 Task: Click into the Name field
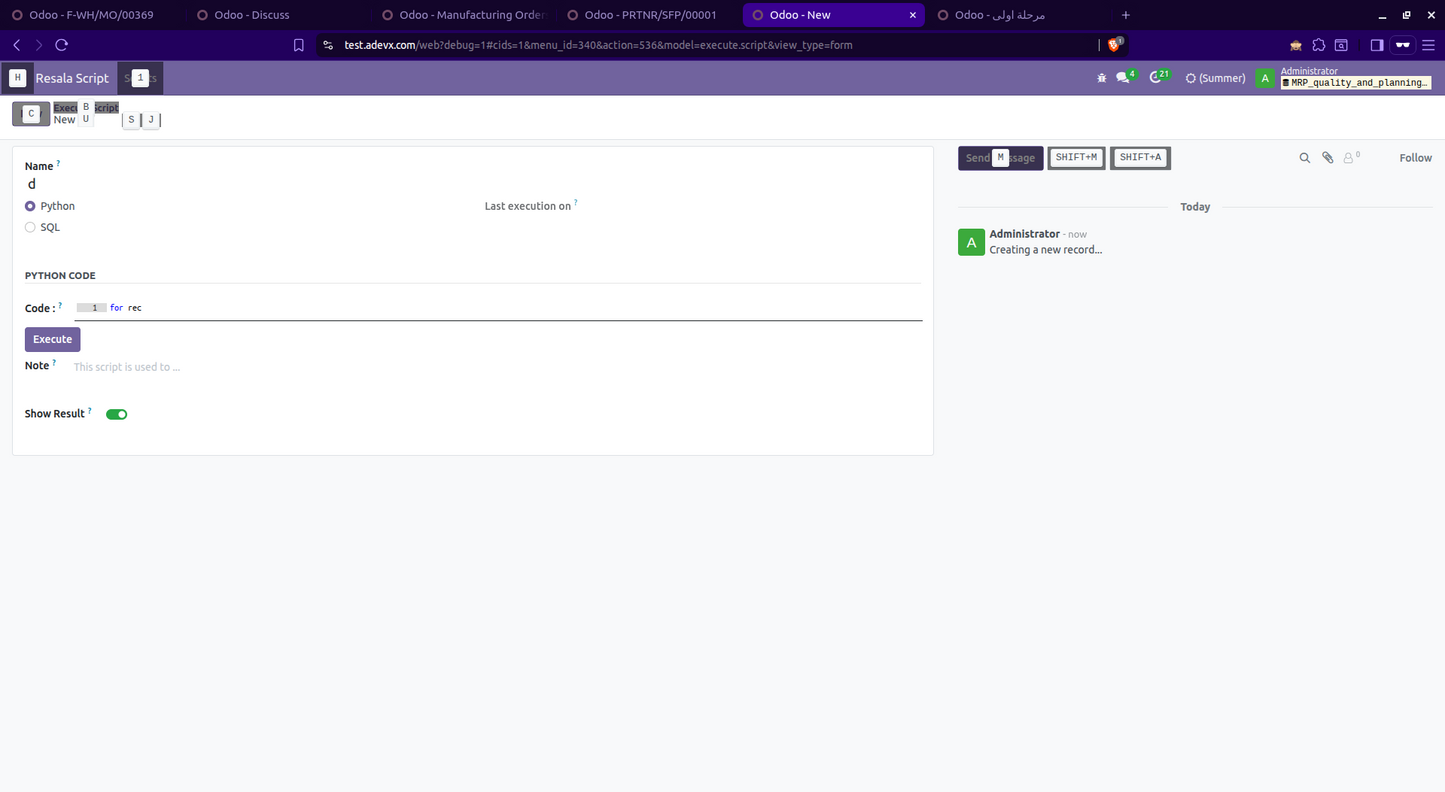click(472, 184)
